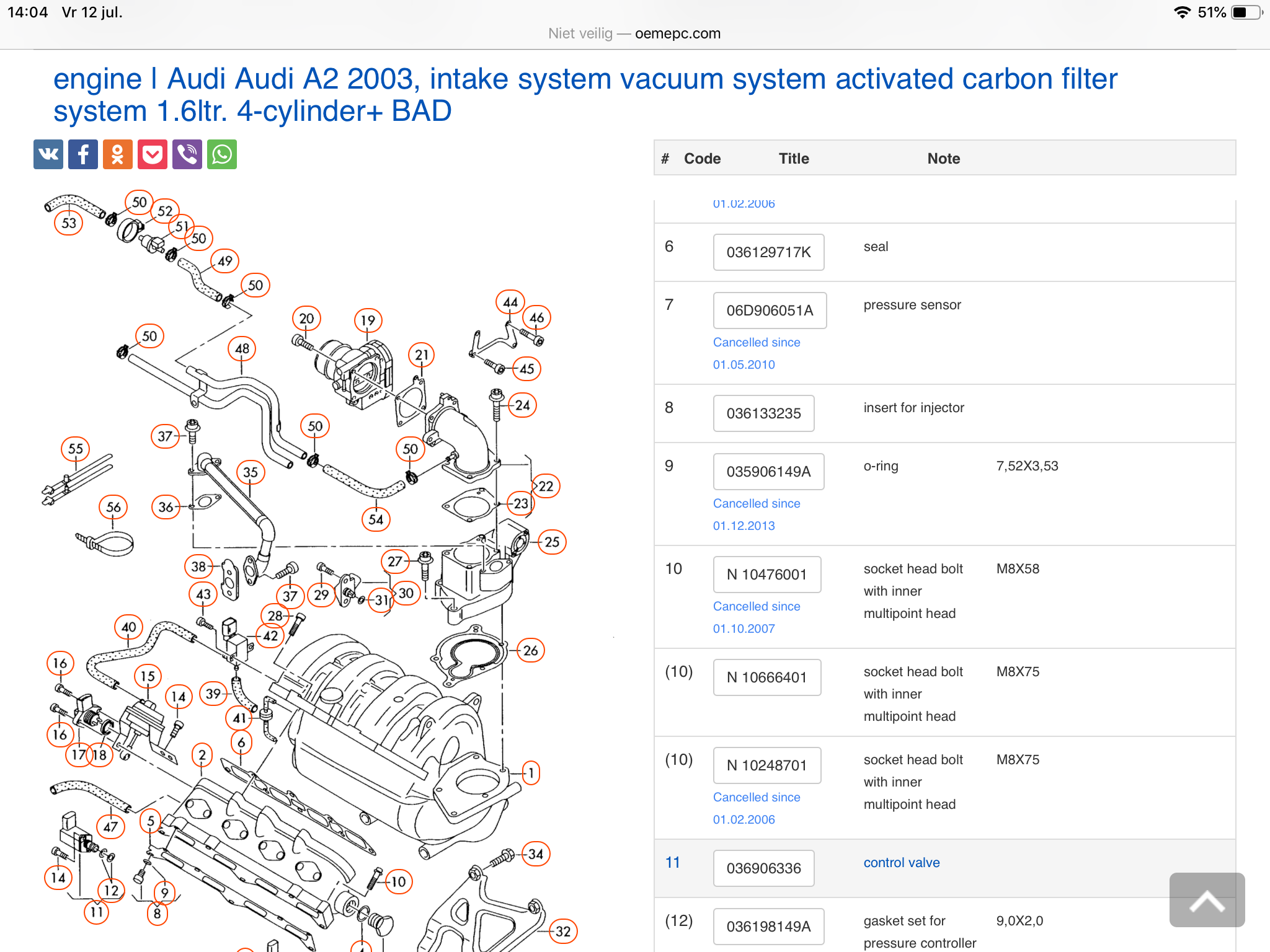Viewport: 1270px width, 952px height.
Task: Select diagram callout 10 bolt
Action: [x=399, y=882]
